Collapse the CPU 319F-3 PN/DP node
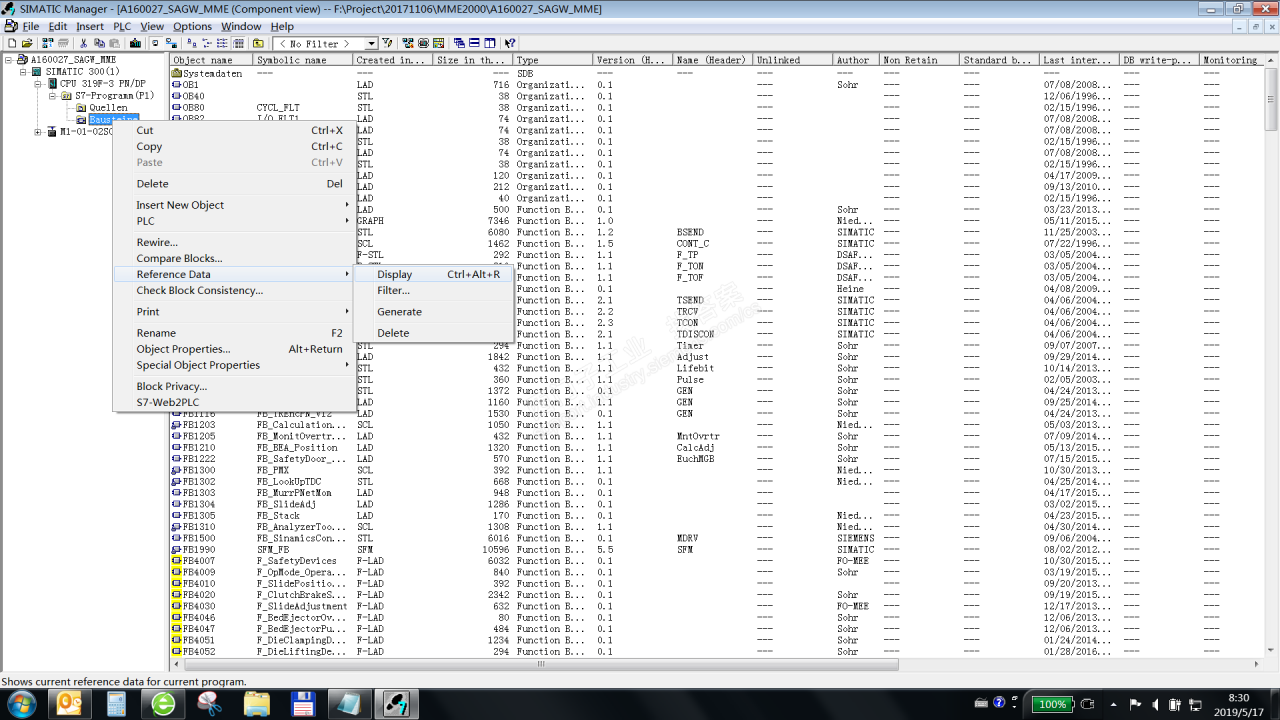 pos(38,83)
